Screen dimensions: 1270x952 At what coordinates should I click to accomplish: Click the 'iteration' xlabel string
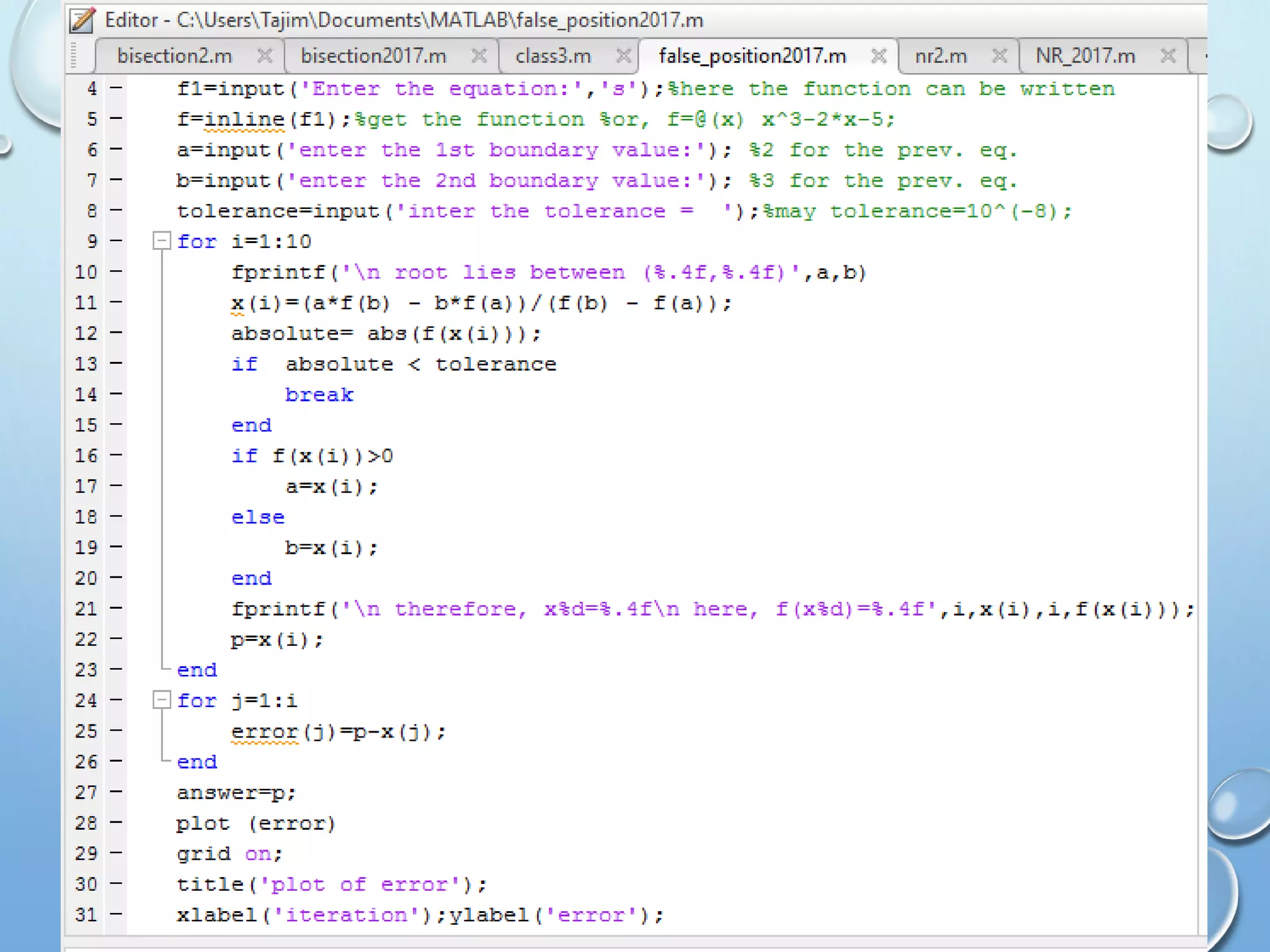coord(347,915)
